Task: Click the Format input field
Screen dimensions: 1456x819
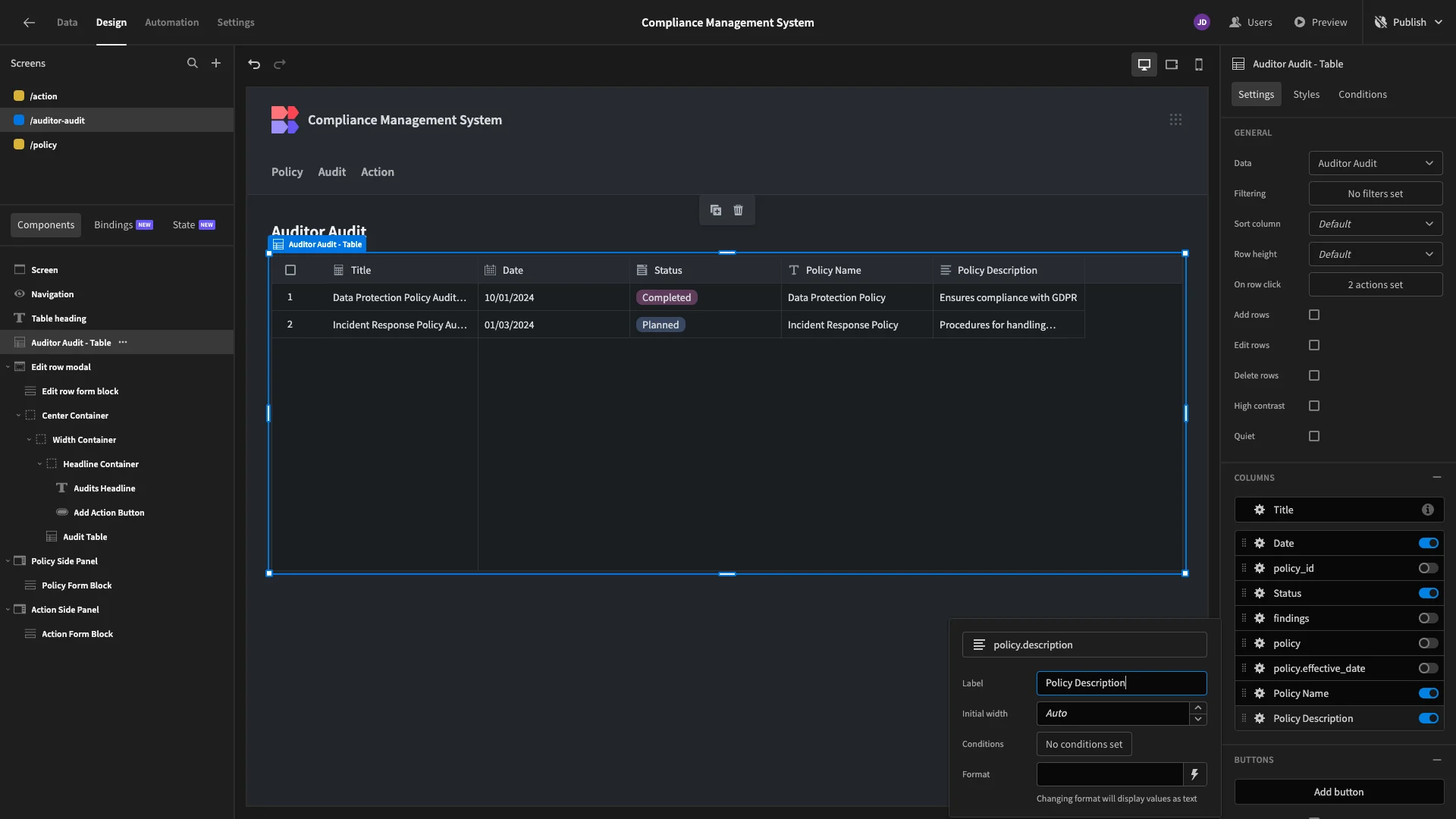Action: pos(1110,774)
